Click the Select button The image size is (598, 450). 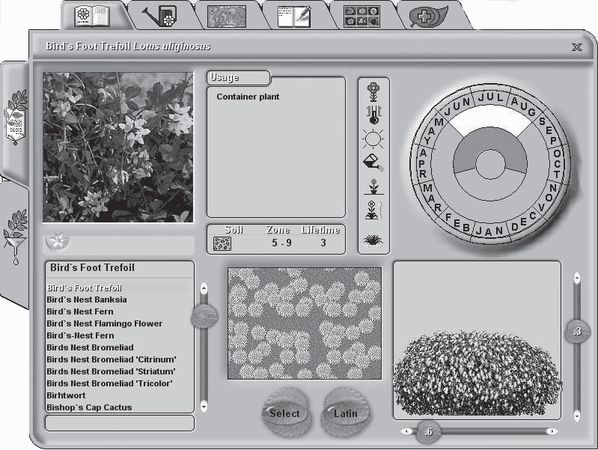tap(285, 413)
